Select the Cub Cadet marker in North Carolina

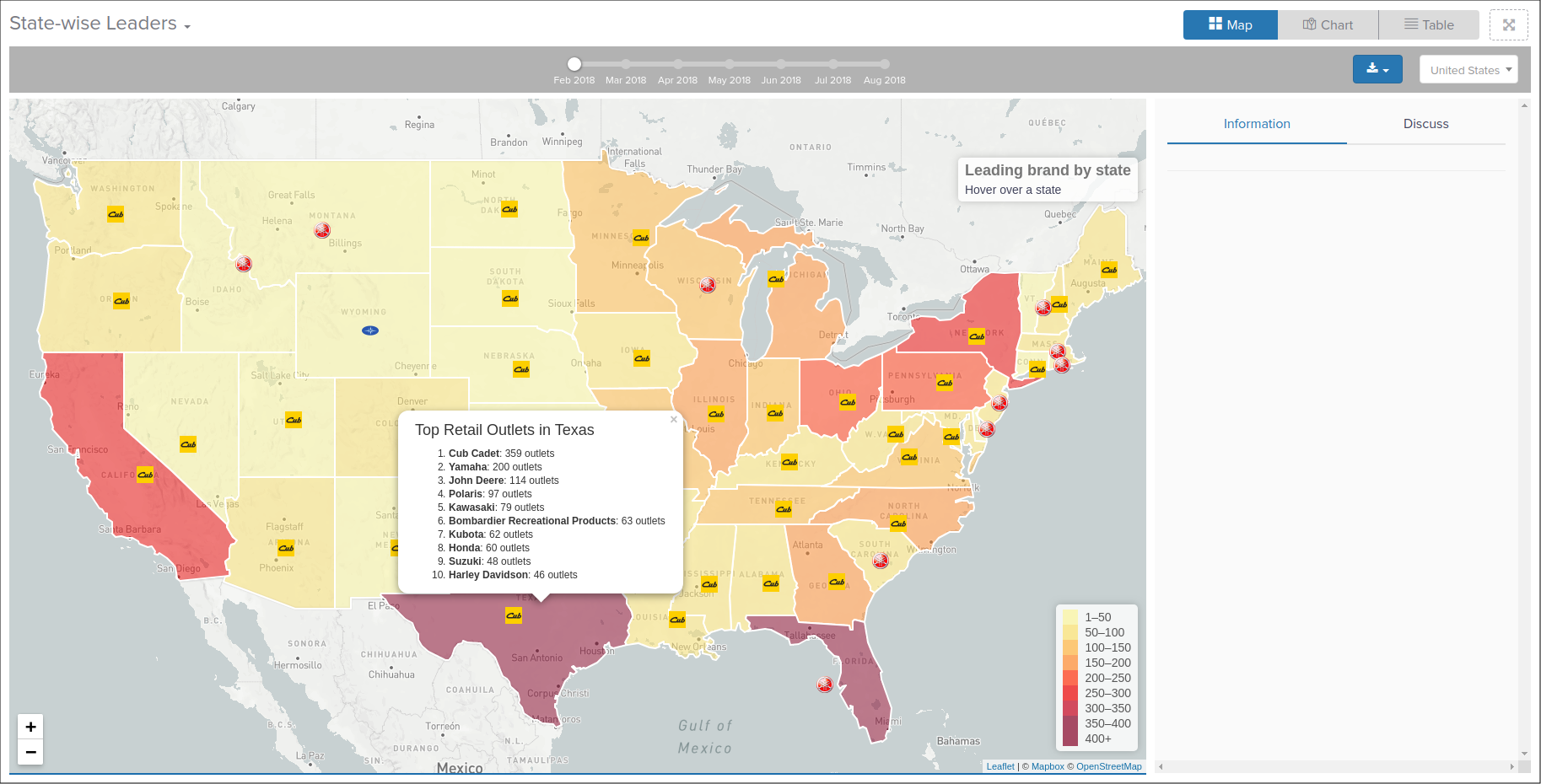(x=898, y=524)
